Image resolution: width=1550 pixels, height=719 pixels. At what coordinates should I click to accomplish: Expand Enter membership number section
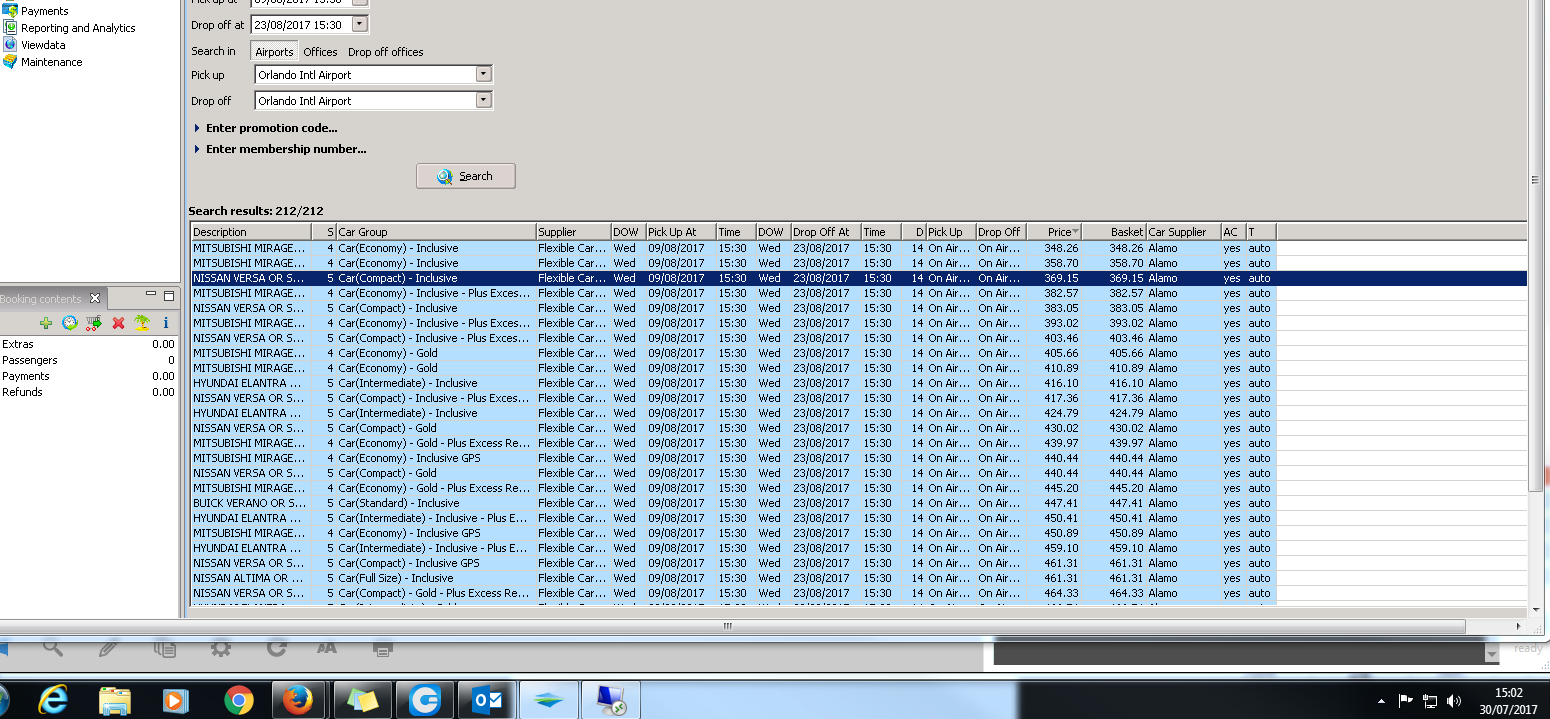280,149
